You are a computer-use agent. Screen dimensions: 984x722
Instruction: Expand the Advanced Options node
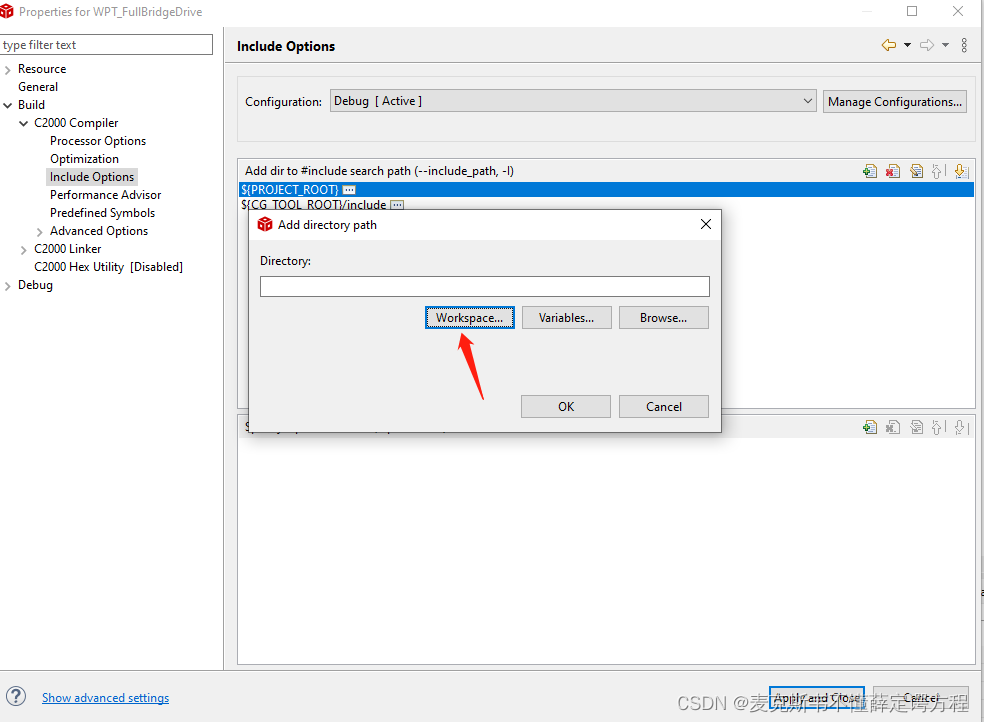pos(40,232)
